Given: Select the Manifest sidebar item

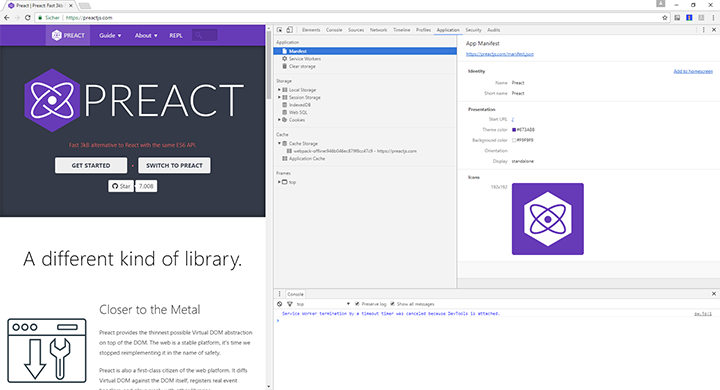Looking at the screenshot, I should pos(365,51).
